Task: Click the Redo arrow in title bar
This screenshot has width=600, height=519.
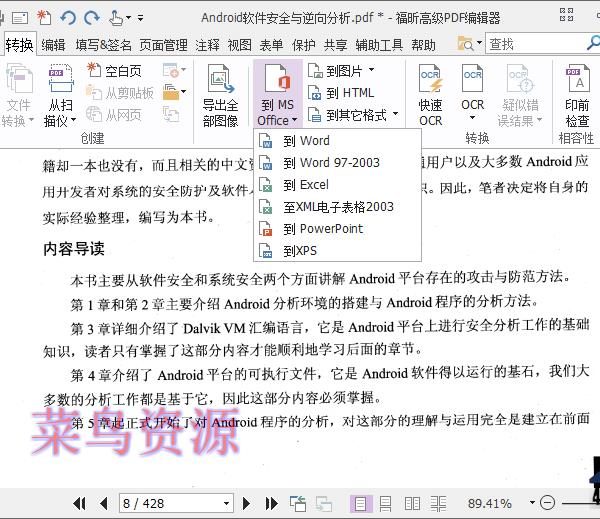Action: pyautogui.click(x=92, y=16)
